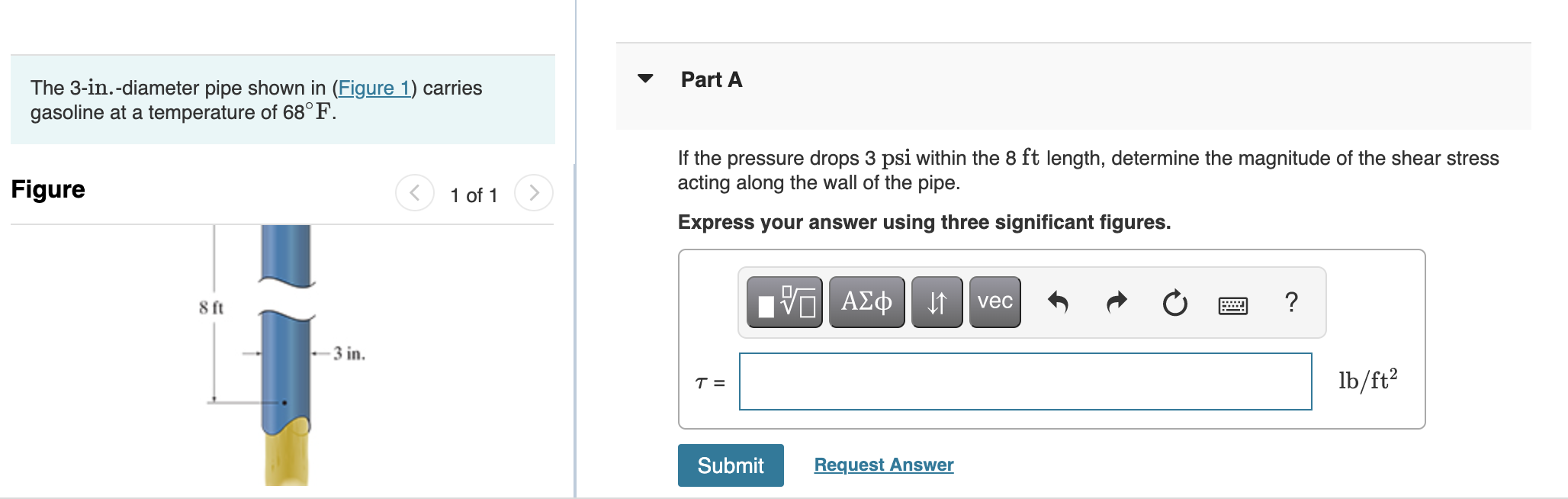1568x499 pixels.
Task: Undo the last equation edit
Action: tap(1059, 301)
